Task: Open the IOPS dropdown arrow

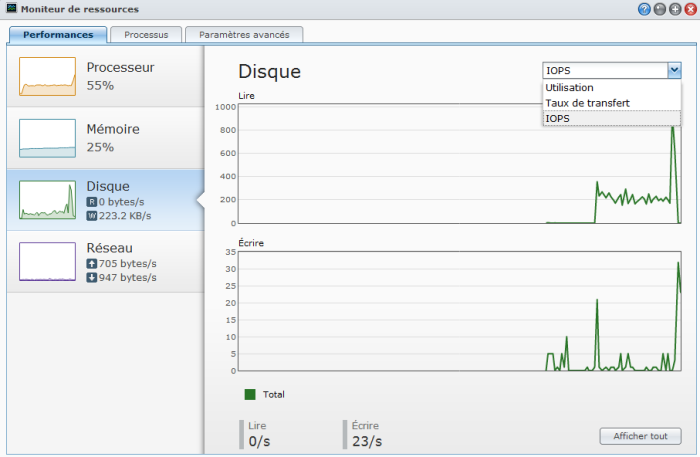Action: click(674, 70)
